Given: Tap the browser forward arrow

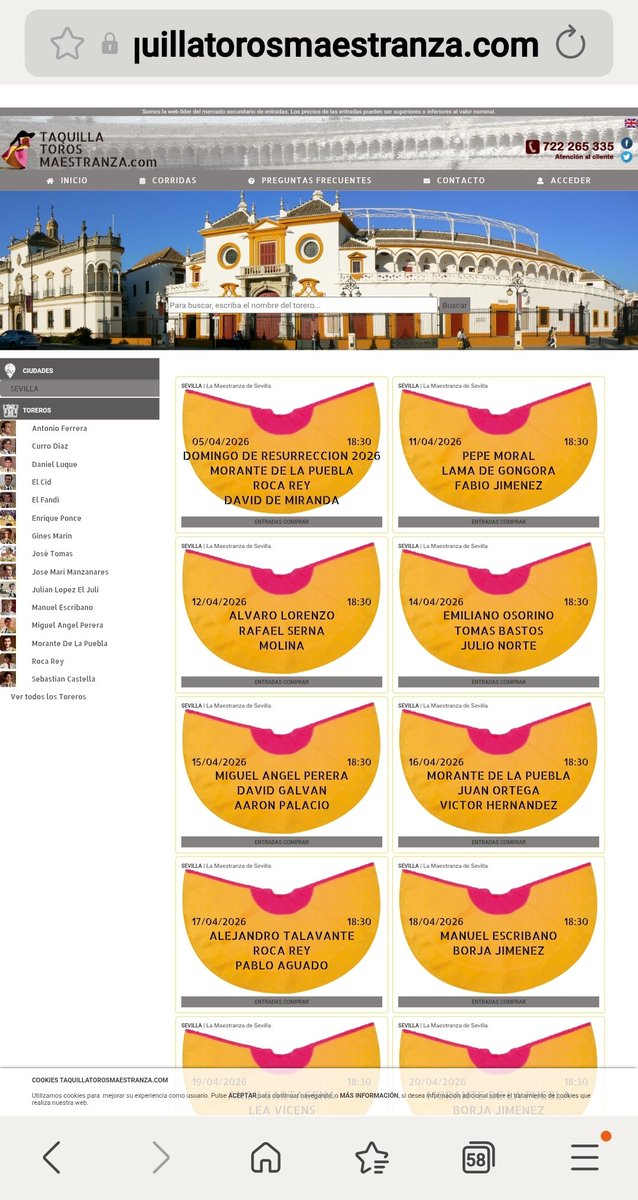Looking at the screenshot, I should click(160, 1157).
